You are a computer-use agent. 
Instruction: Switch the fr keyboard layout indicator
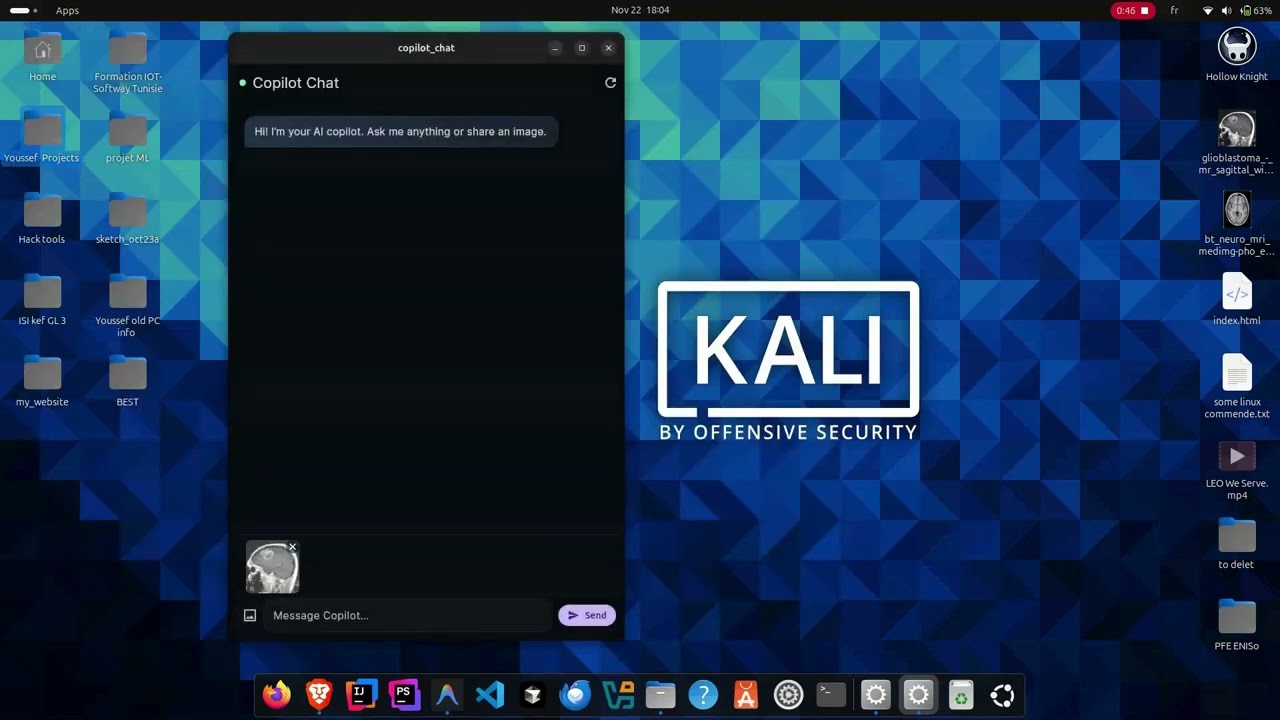(x=1174, y=10)
